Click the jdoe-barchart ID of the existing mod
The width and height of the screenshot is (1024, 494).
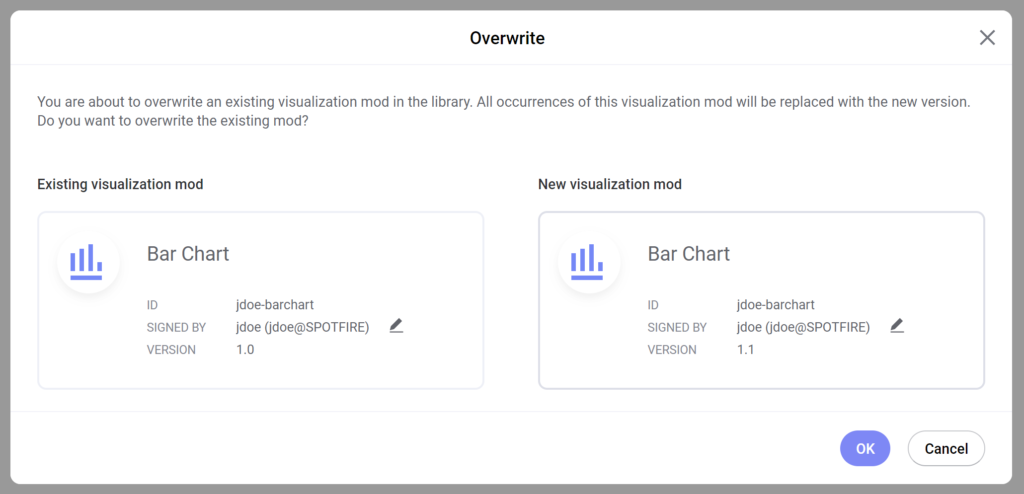pos(275,305)
